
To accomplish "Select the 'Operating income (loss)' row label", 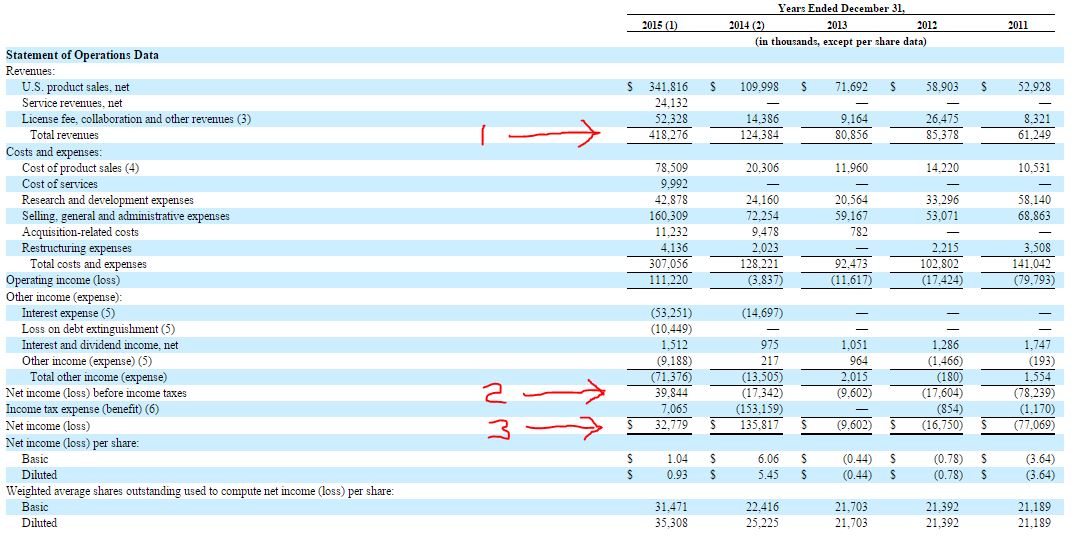I will (x=63, y=280).
